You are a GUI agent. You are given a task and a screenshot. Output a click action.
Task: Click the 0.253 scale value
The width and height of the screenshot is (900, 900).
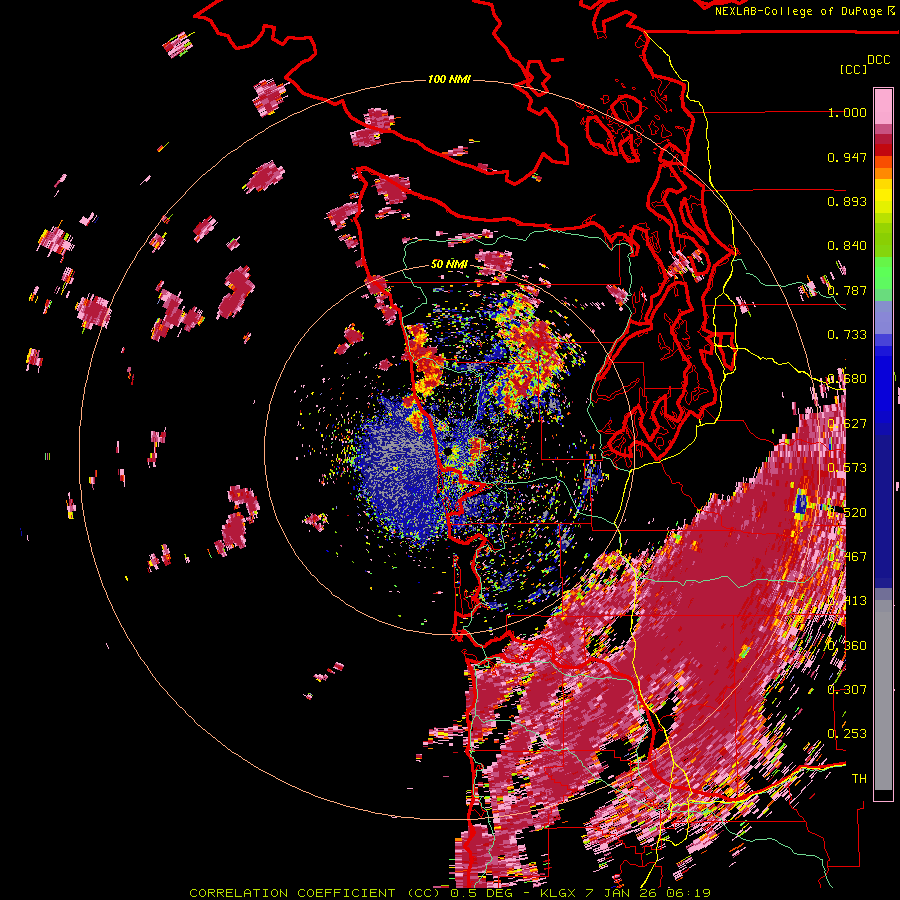point(847,734)
